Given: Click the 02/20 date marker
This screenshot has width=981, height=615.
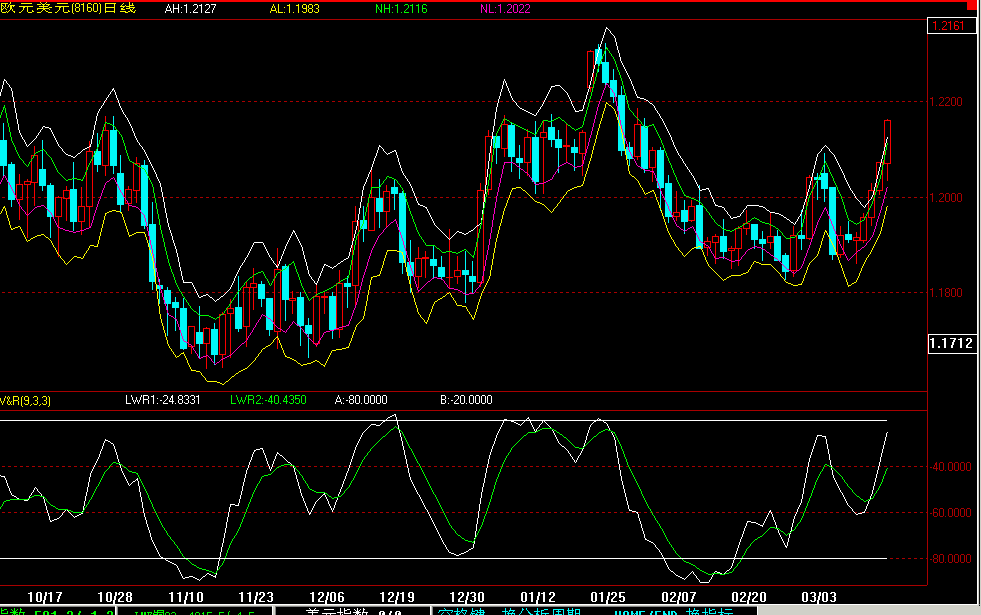Looking at the screenshot, I should pyautogui.click(x=748, y=597).
